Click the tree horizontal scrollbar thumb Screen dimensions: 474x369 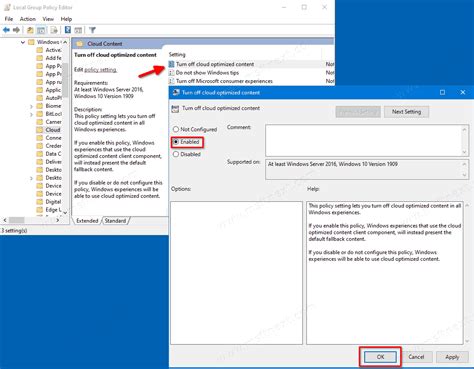(x=17, y=220)
